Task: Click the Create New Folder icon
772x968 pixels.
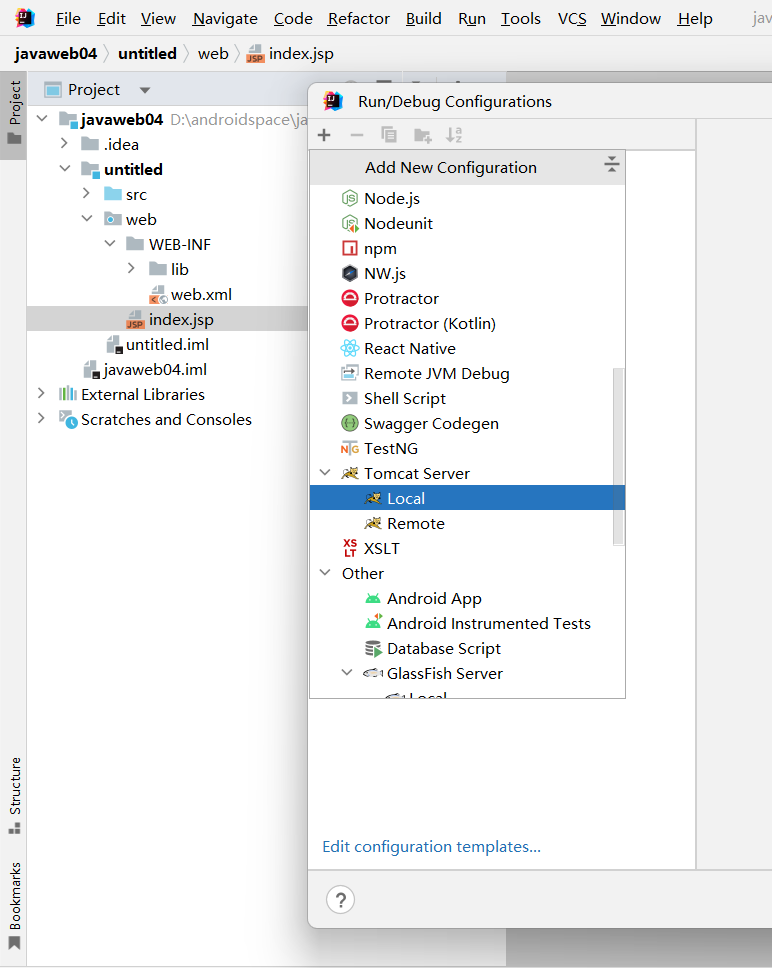Action: (423, 135)
